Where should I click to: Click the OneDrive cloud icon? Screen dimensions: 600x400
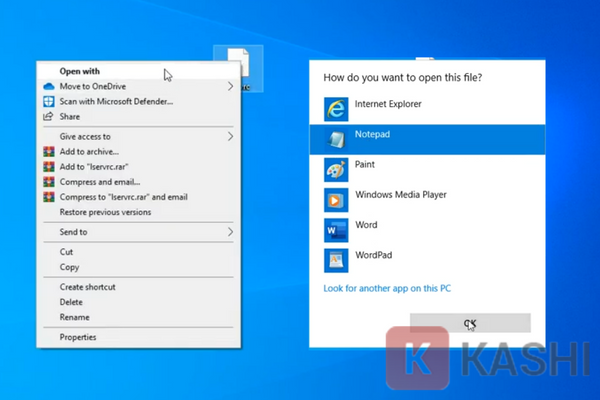pos(47,87)
